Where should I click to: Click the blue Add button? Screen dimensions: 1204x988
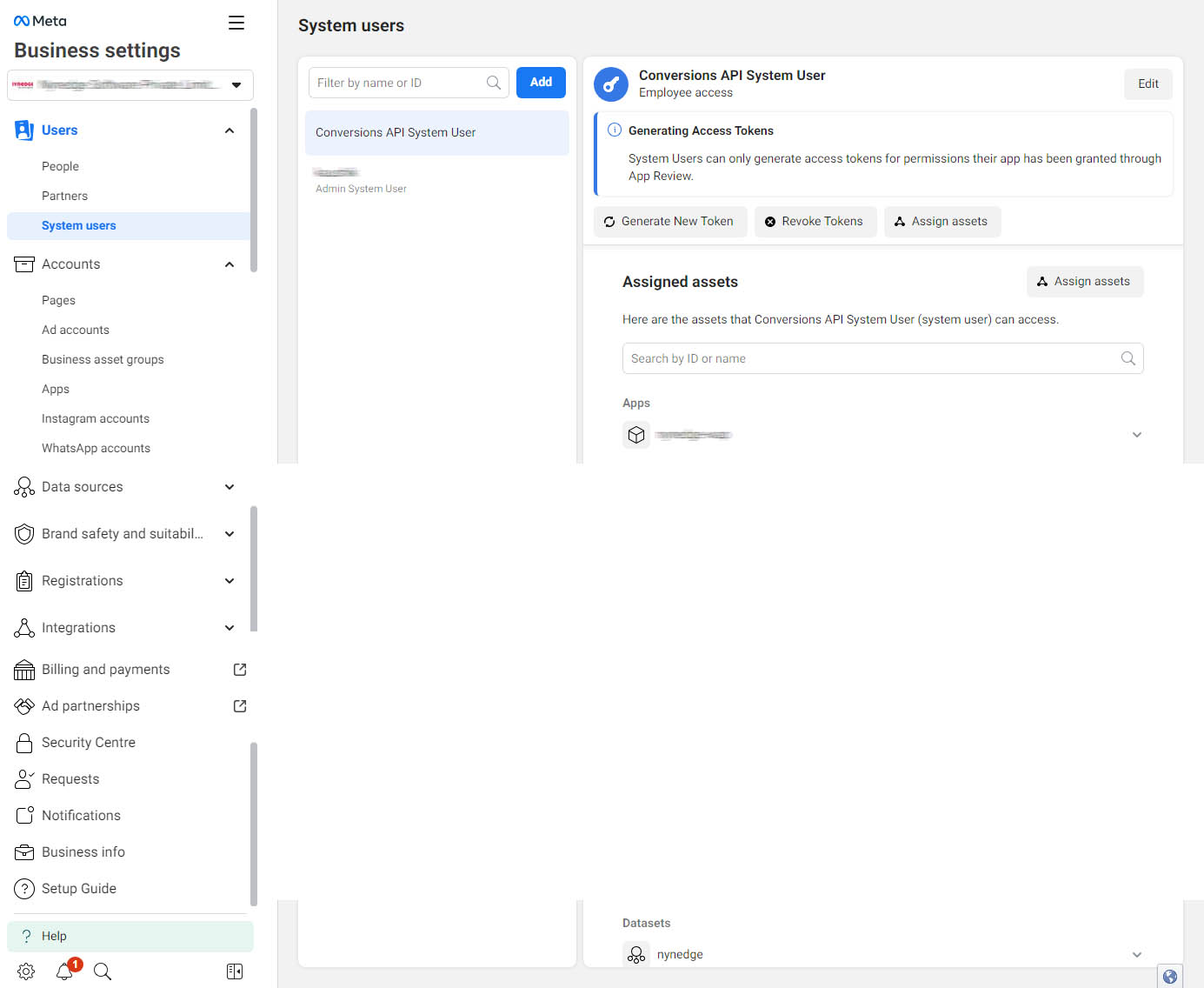coord(541,82)
